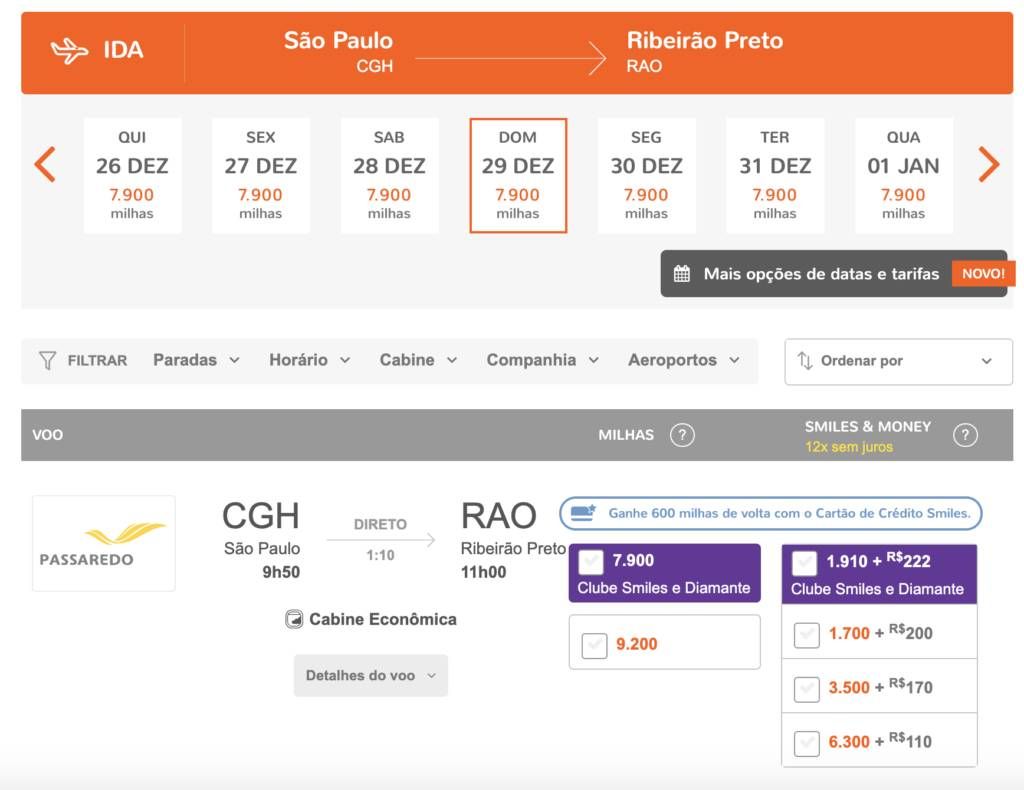Screen dimensions: 1024x790
Task: Click the Ganhe 600 milhas Smiles card banner
Action: (771, 513)
